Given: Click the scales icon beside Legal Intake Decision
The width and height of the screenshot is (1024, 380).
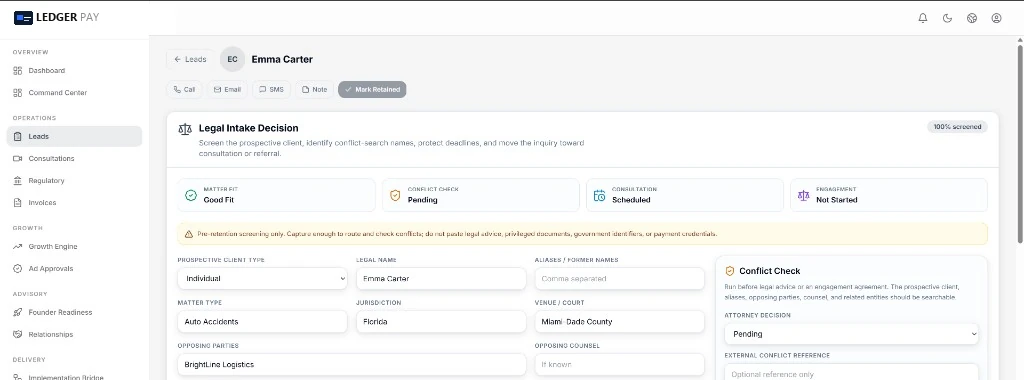Looking at the screenshot, I should click(x=185, y=129).
